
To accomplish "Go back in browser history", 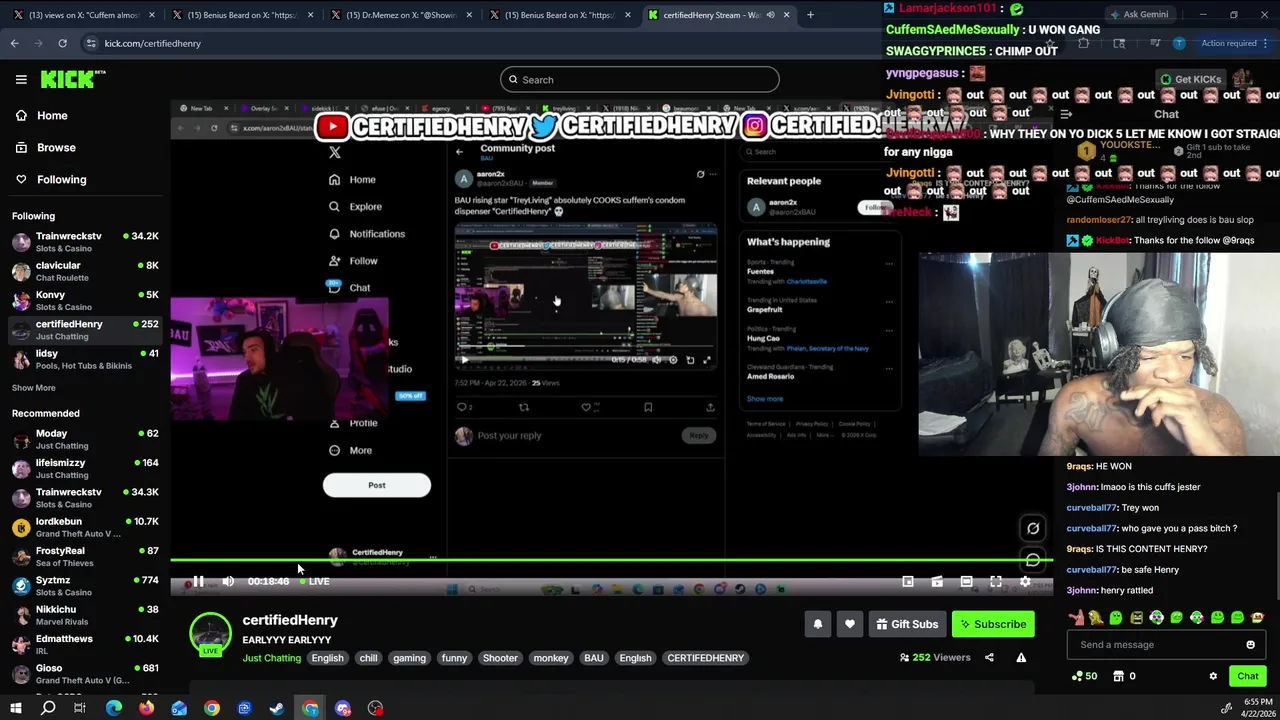I will coord(14,43).
